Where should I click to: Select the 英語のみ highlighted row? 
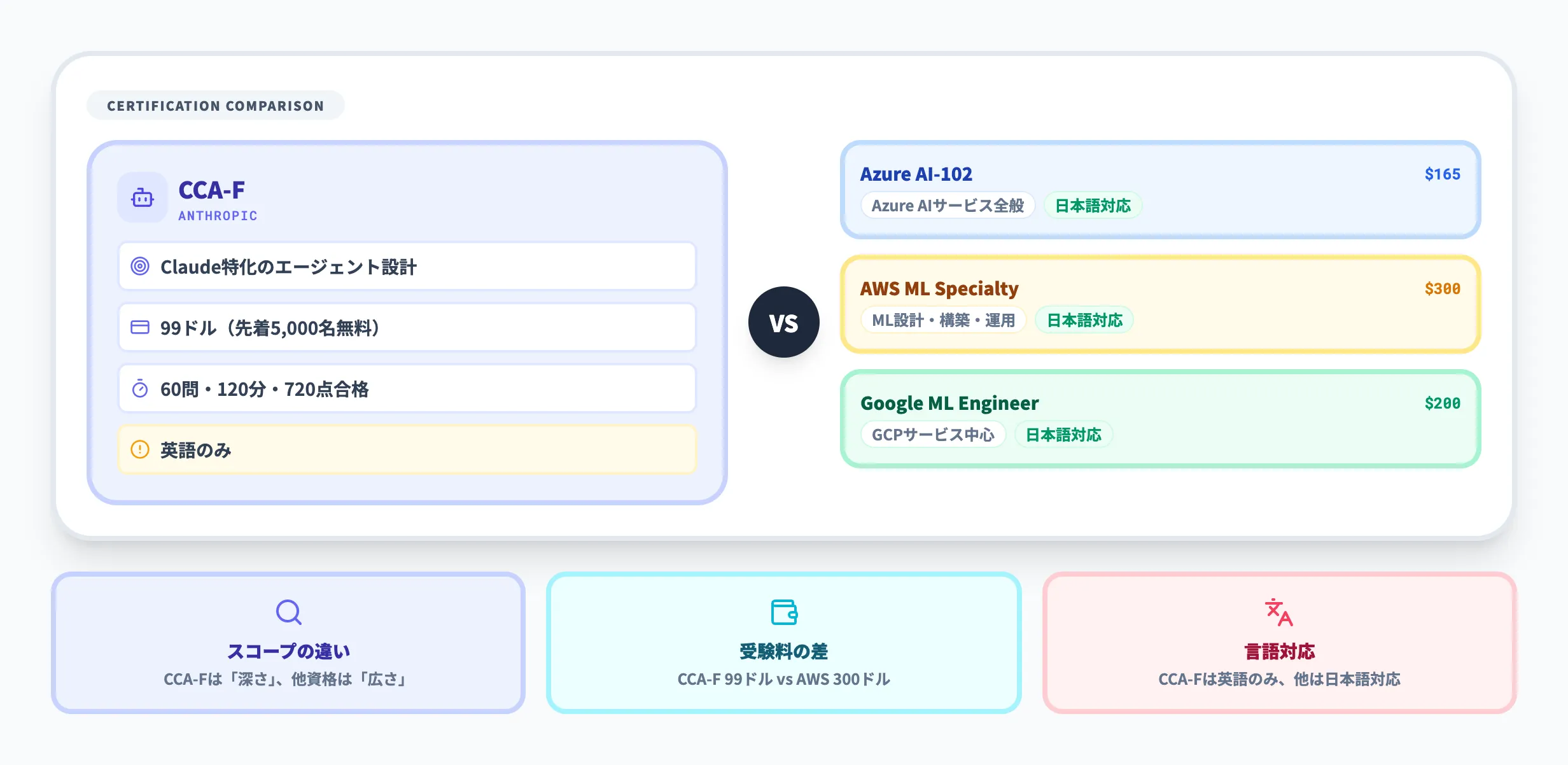point(407,449)
